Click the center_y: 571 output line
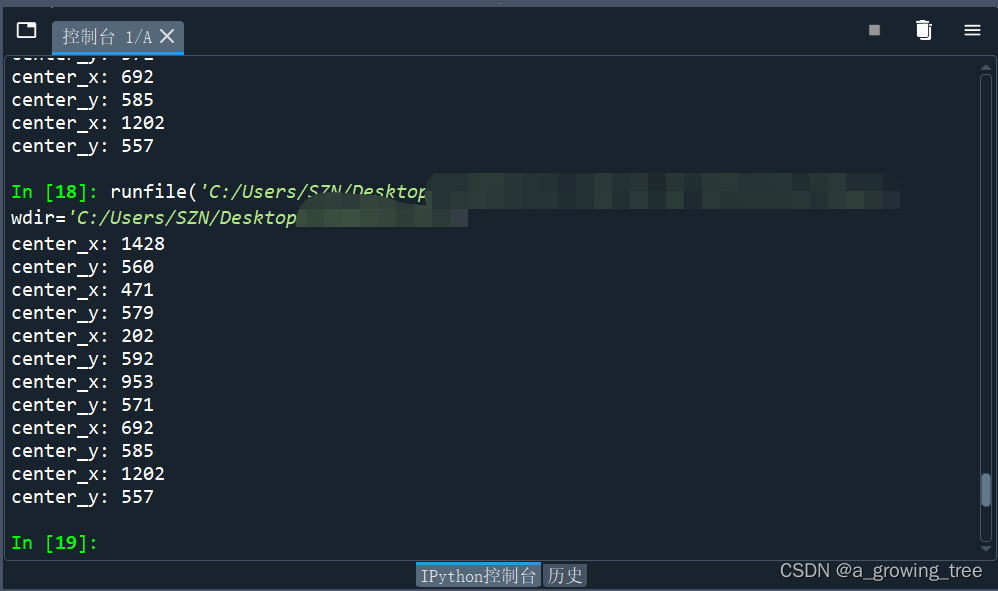The width and height of the screenshot is (998, 591). click(x=83, y=405)
